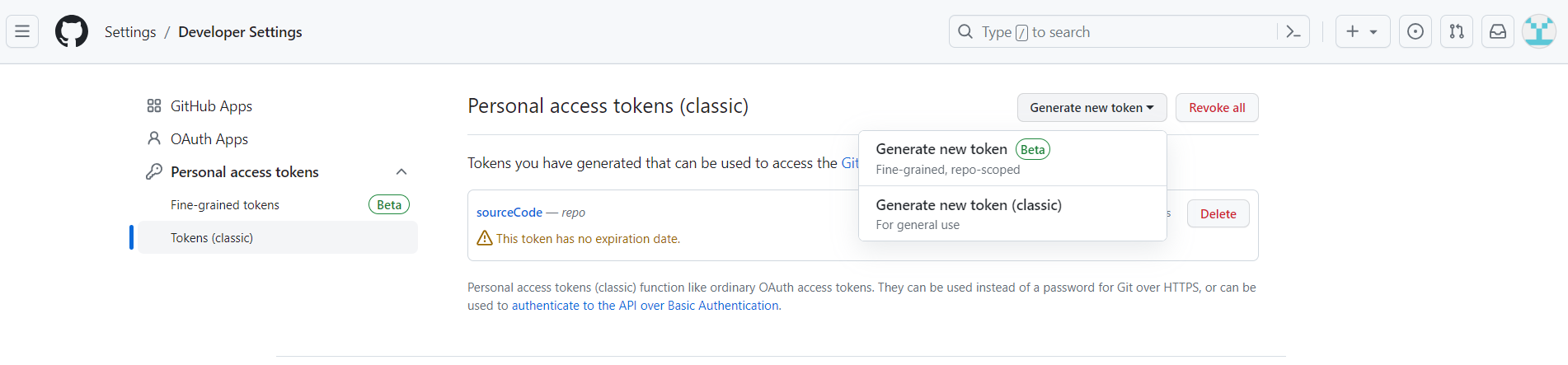Open the sourceCode token link
This screenshot has width=1568, height=365.
coord(509,213)
